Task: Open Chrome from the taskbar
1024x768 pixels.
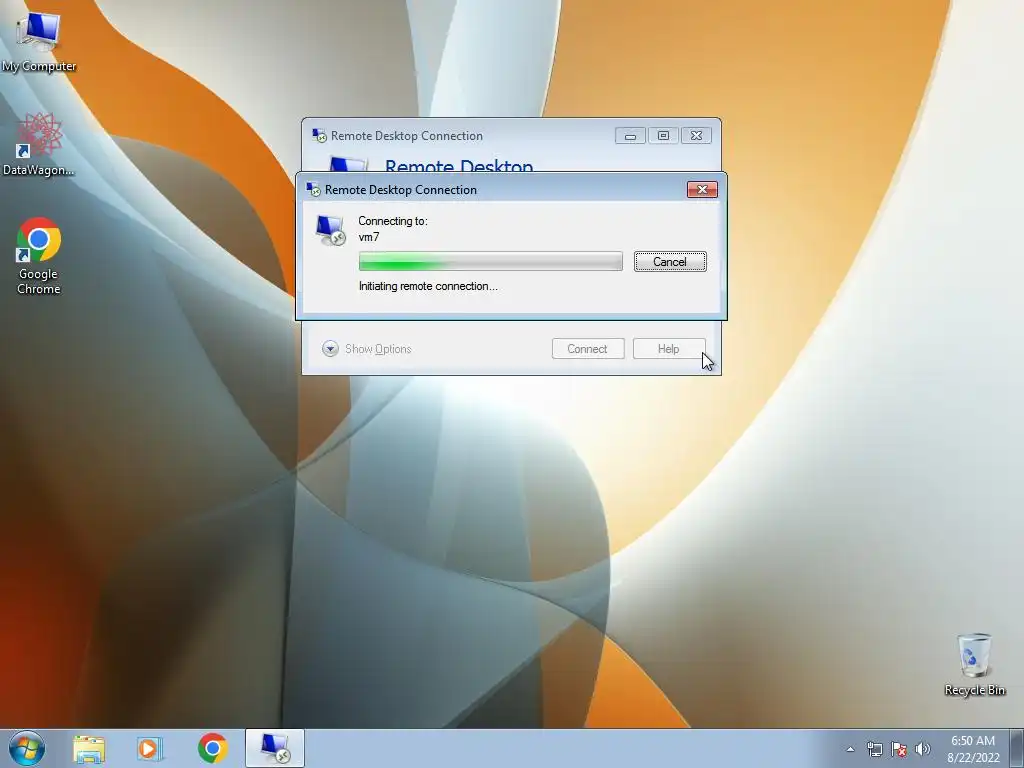Action: click(x=212, y=748)
